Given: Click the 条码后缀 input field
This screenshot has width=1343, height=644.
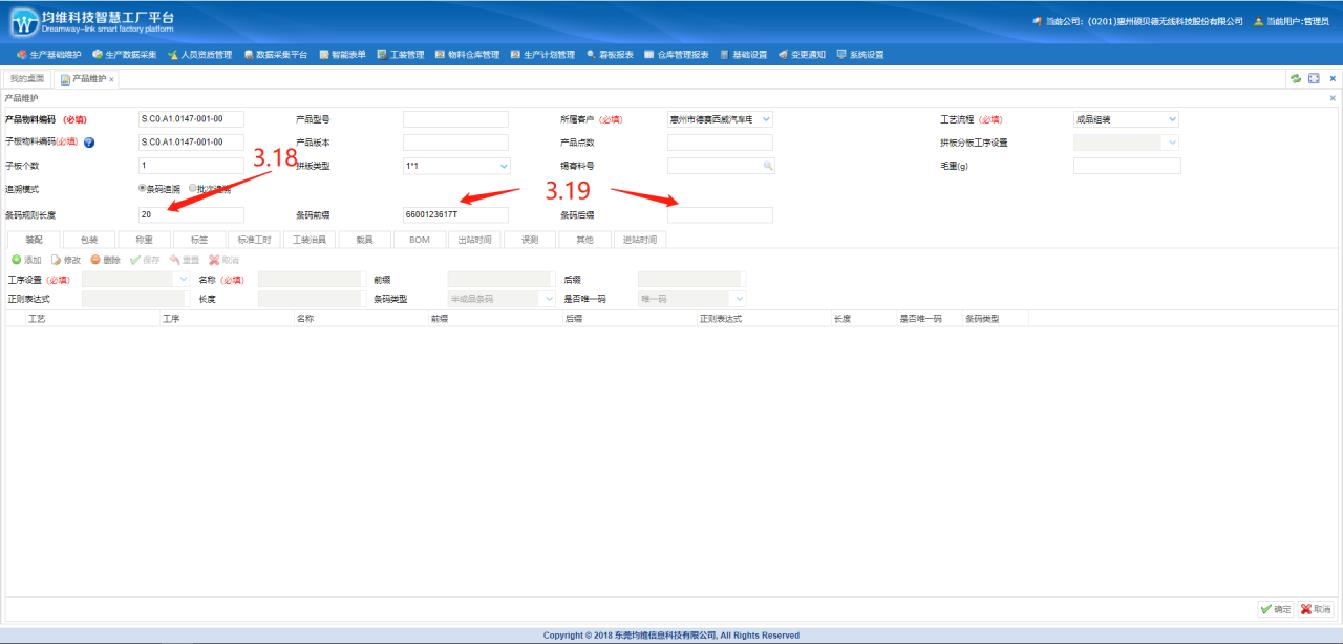Looking at the screenshot, I should pos(719,215).
